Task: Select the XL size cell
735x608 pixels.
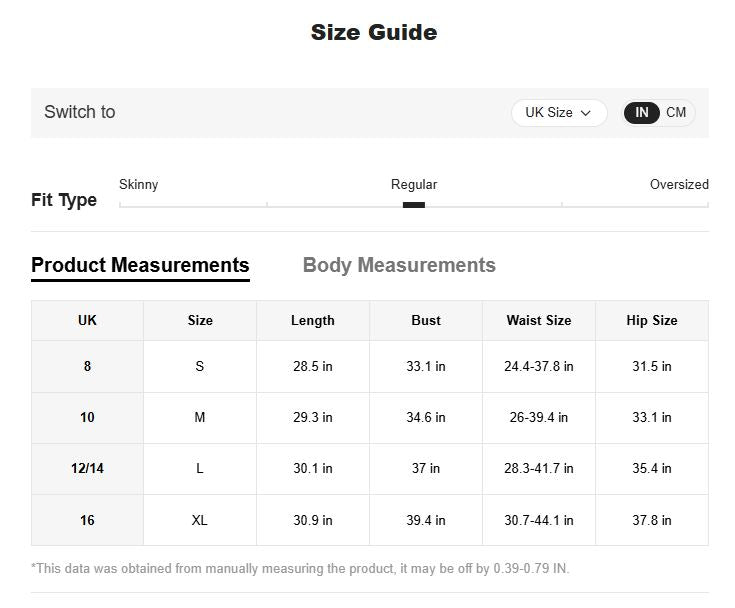Action: click(200, 520)
